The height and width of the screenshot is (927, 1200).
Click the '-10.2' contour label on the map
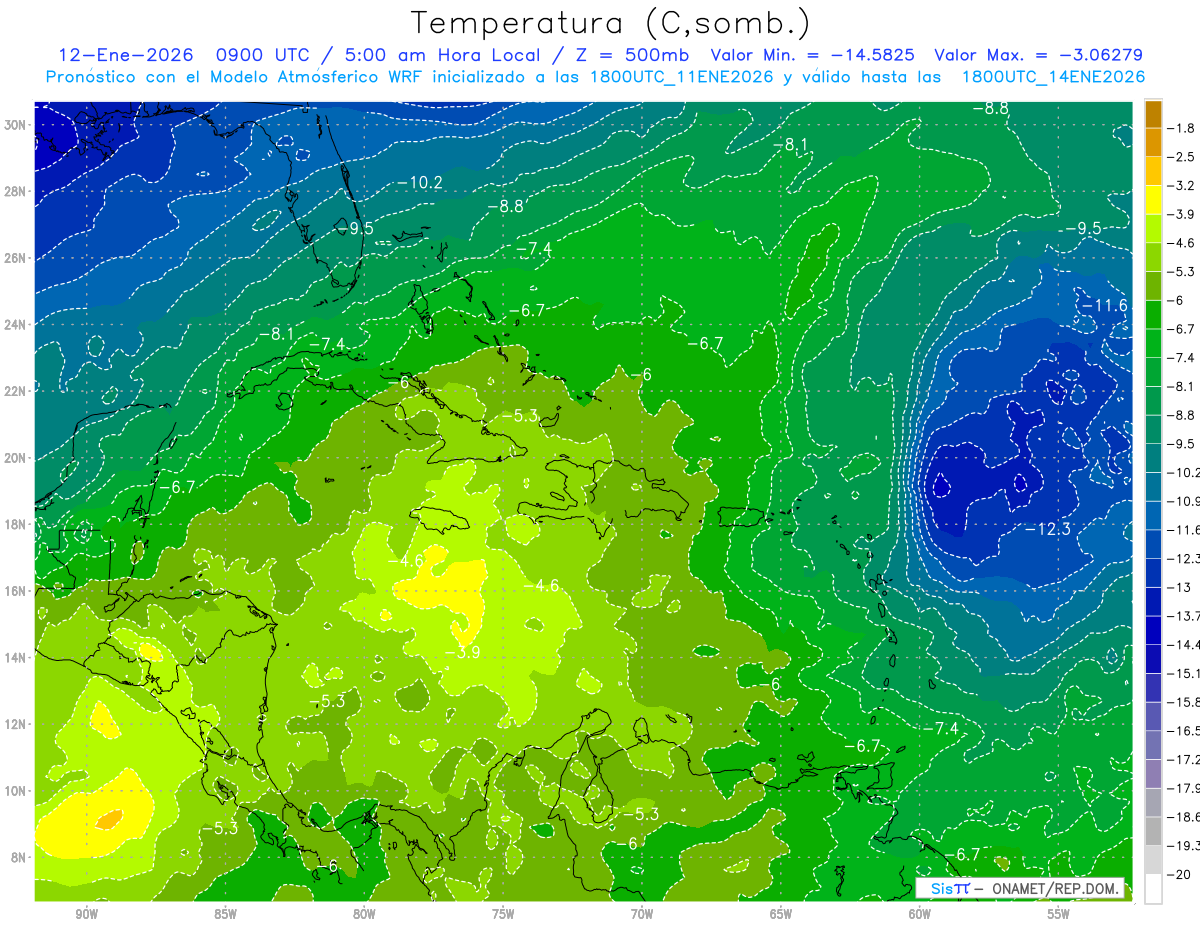(419, 182)
